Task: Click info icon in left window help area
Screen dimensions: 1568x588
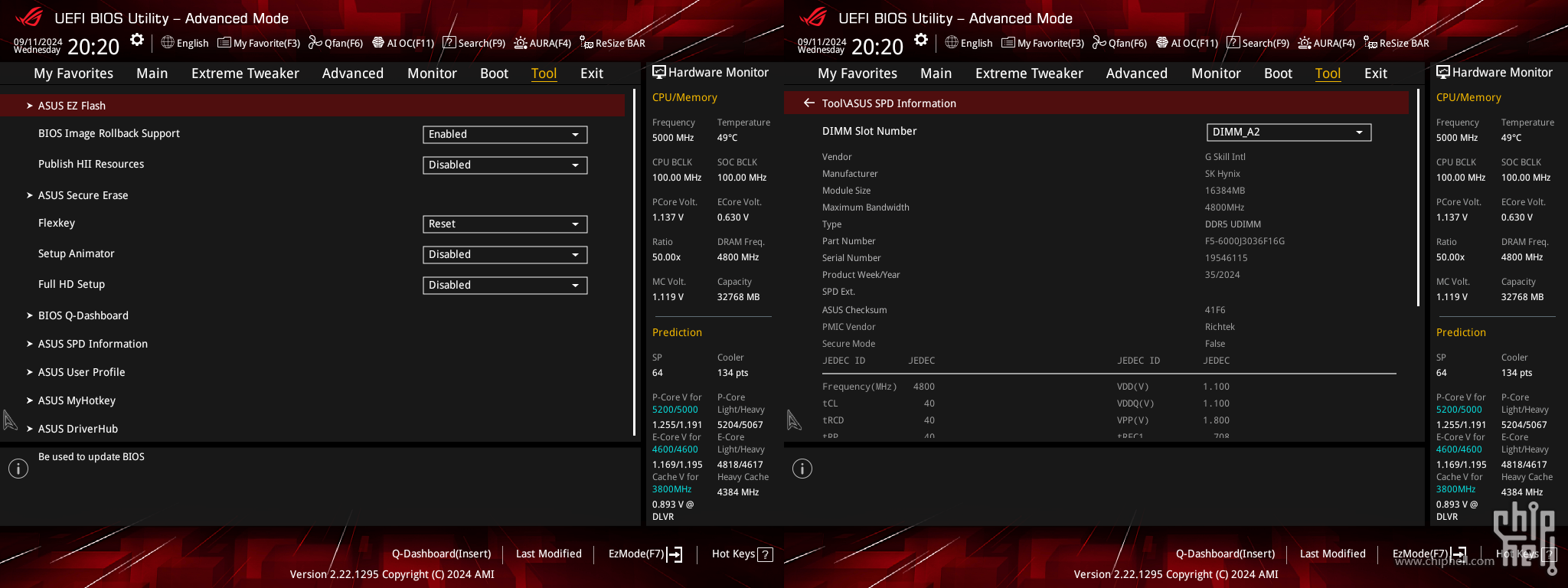Action: point(18,469)
